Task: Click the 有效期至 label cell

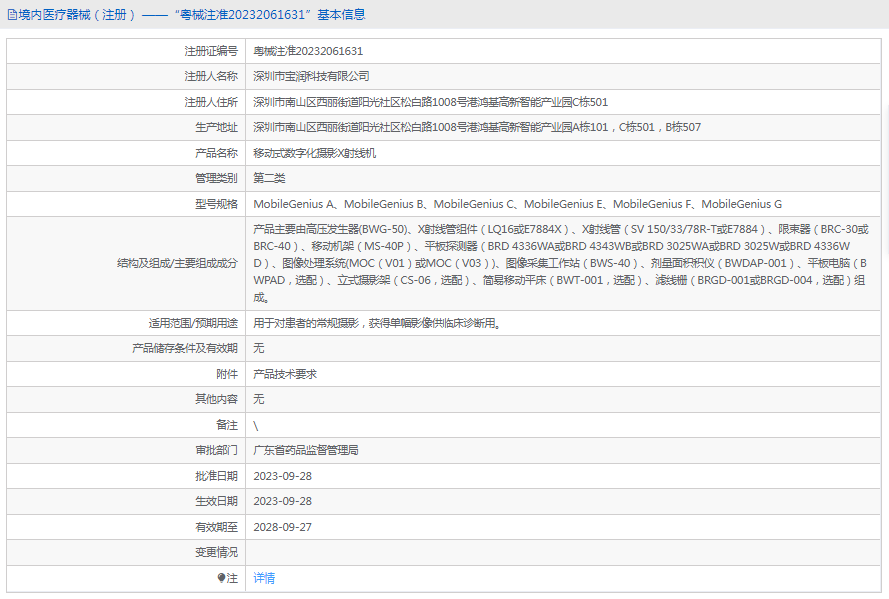Action: pos(126,527)
